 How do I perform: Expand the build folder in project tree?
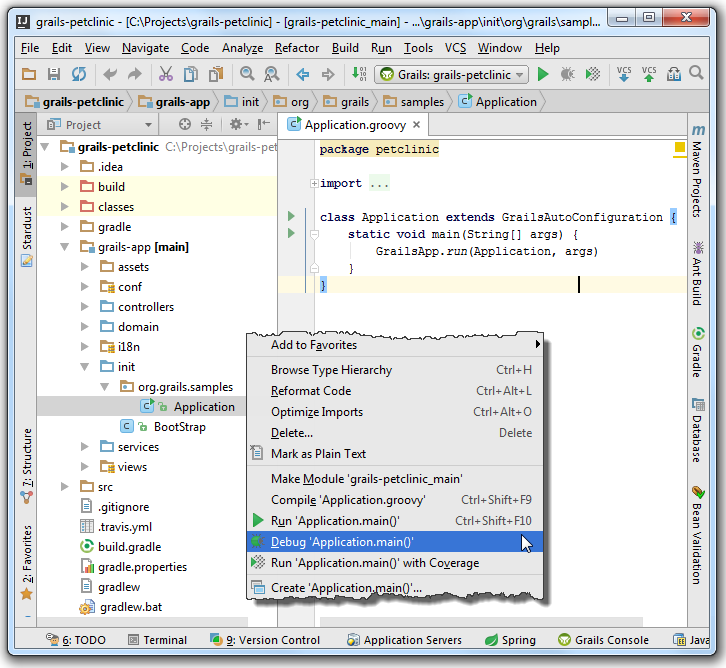65,187
